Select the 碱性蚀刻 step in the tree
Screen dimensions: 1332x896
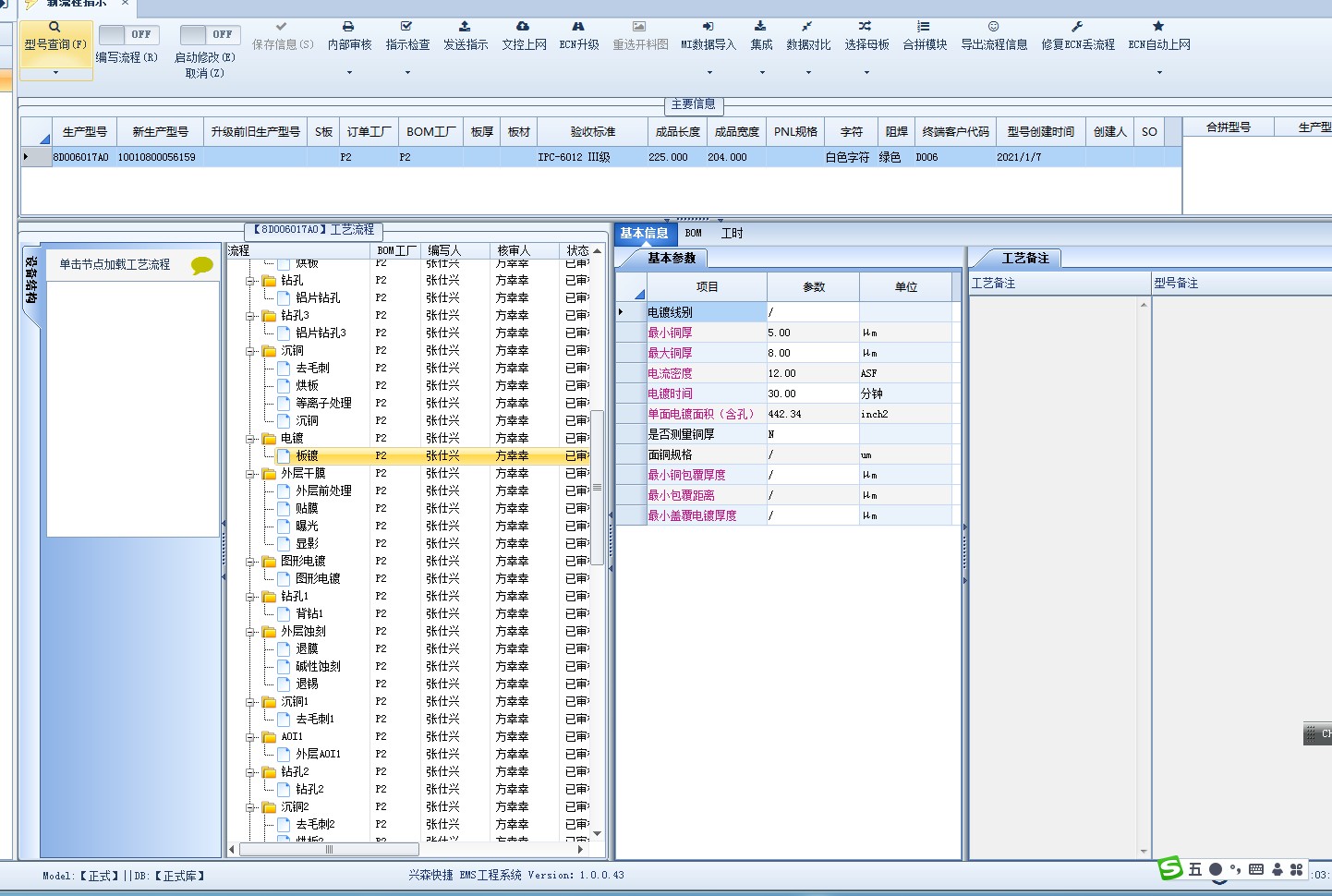318,667
